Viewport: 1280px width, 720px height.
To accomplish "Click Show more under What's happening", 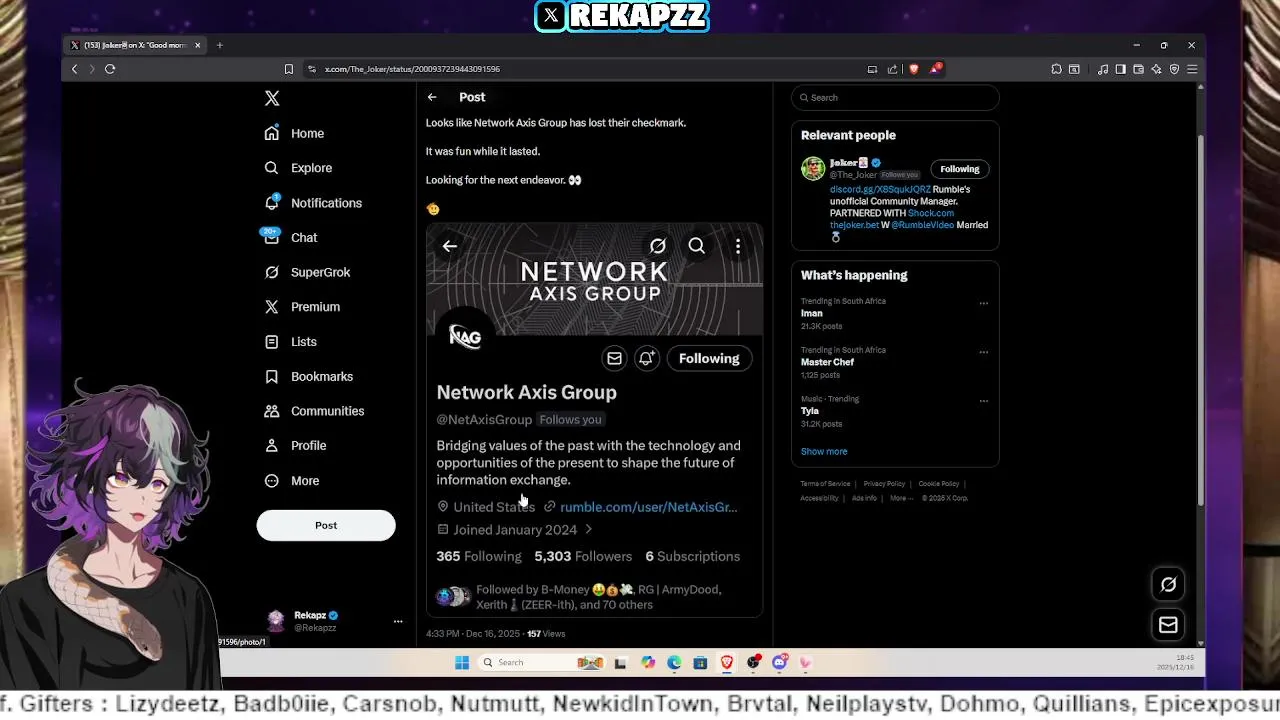I will click(824, 451).
